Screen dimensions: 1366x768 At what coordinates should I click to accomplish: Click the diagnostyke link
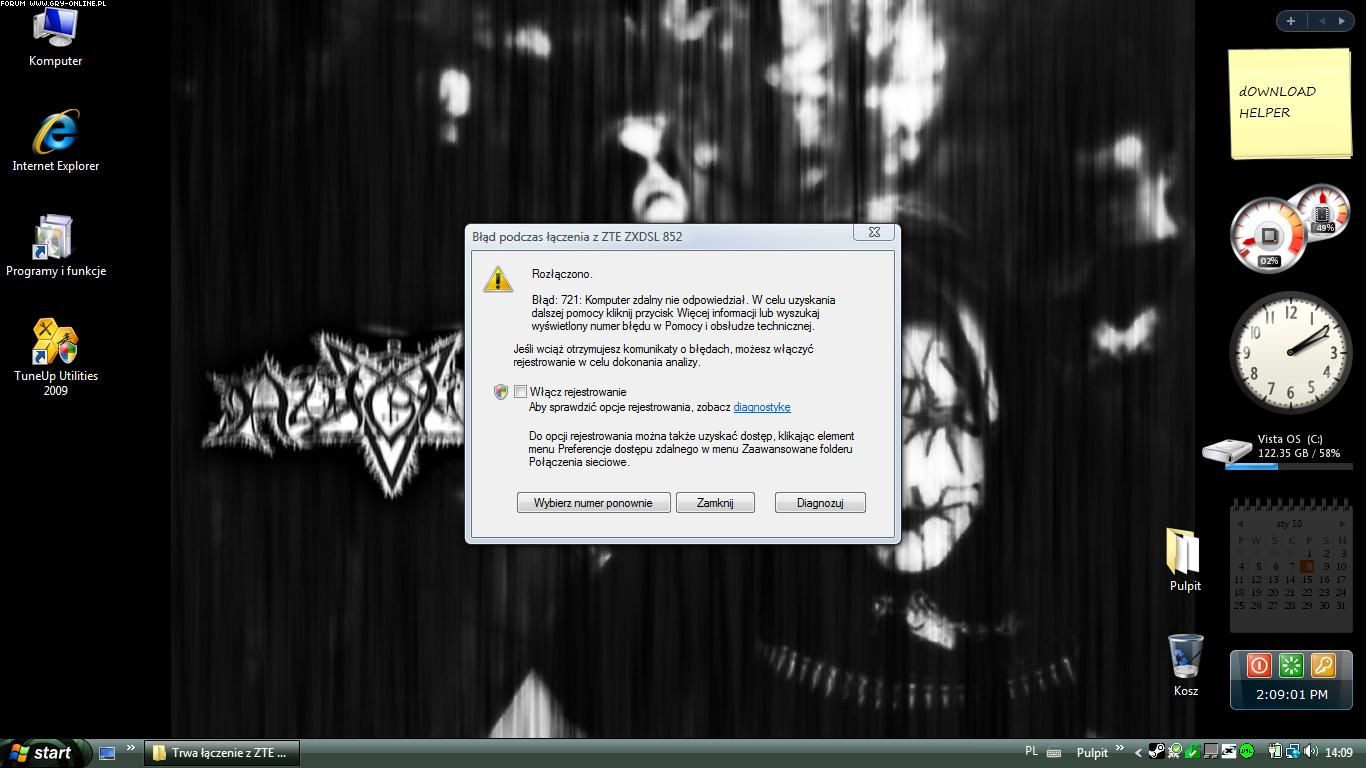761,407
